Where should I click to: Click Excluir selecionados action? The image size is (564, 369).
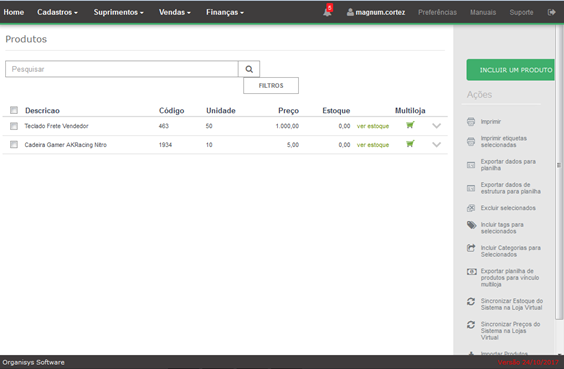point(508,208)
